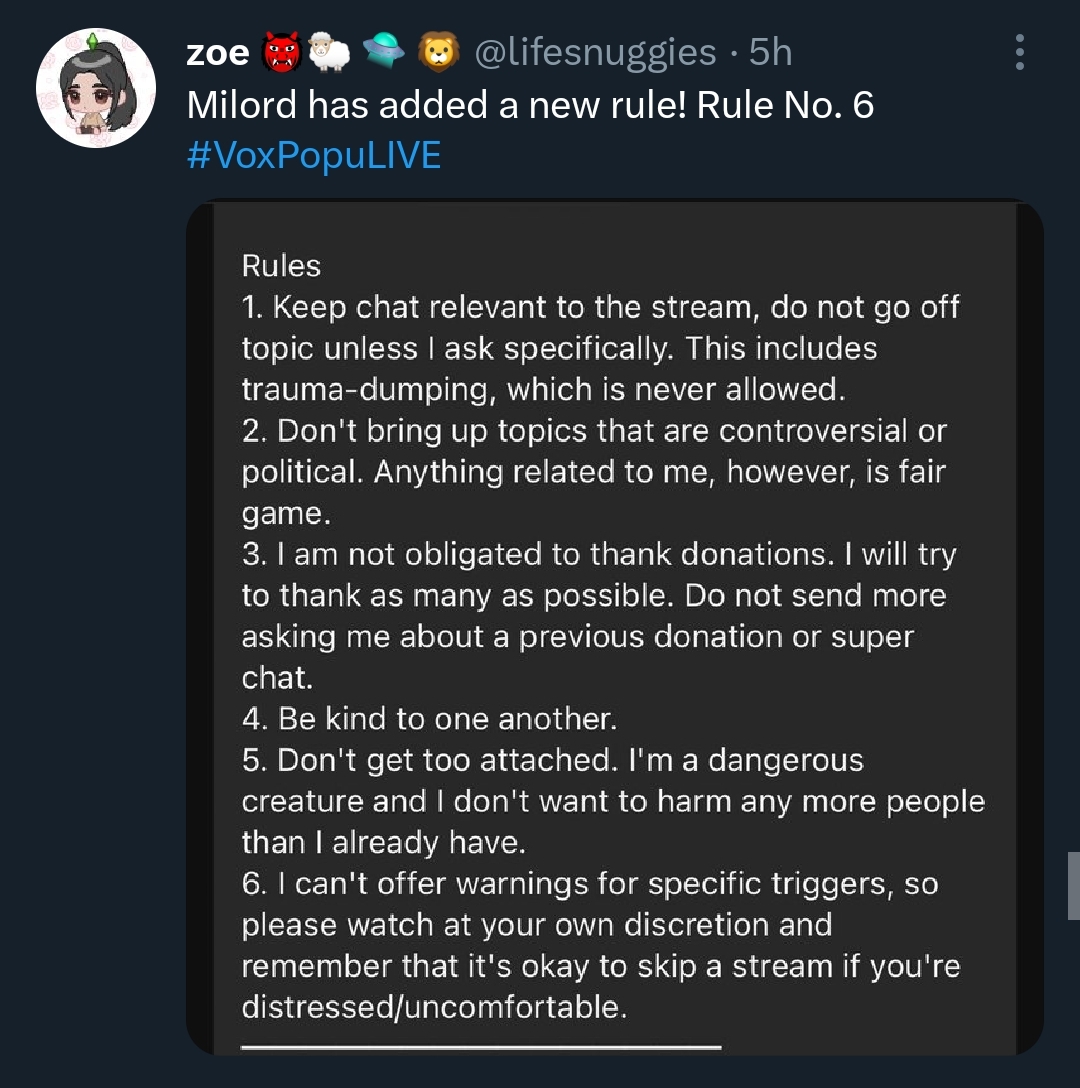Click rule 1 about keeping chat relevant

click(x=601, y=348)
